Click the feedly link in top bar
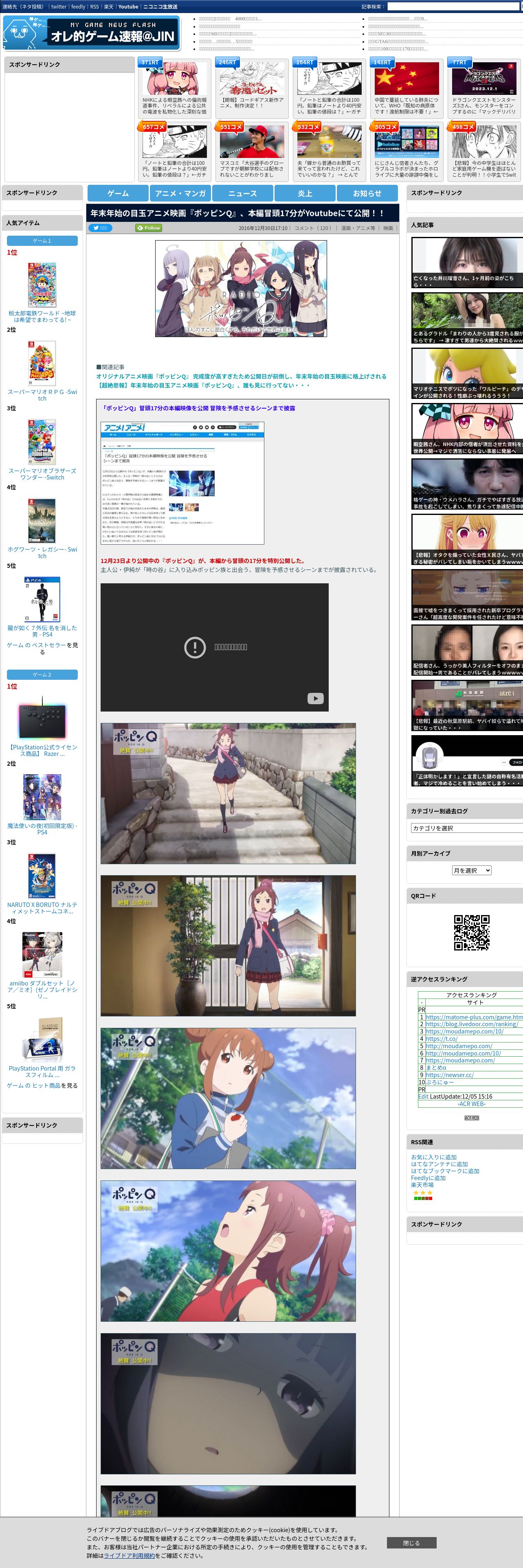 (78, 7)
